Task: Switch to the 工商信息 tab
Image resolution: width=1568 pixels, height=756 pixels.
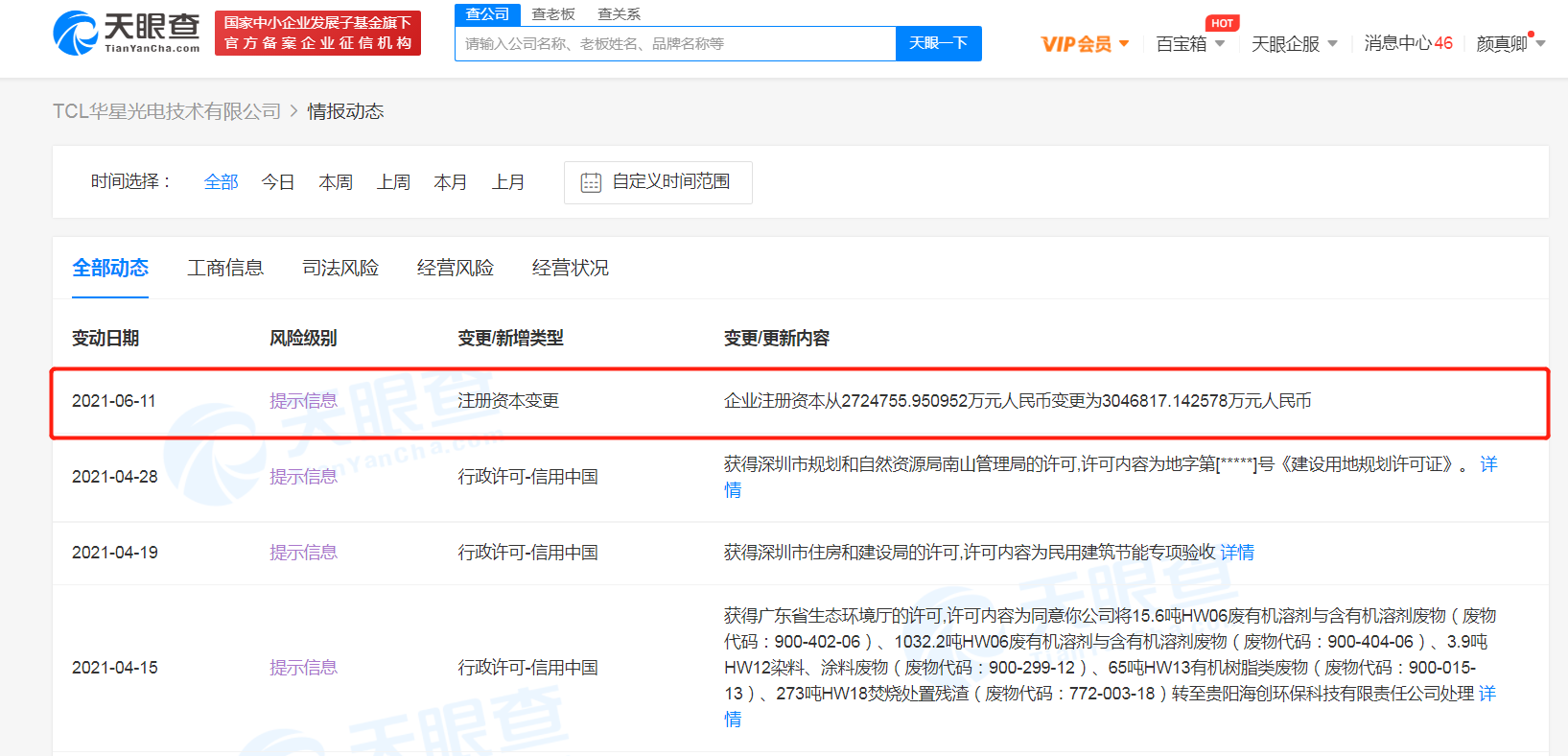Action: point(225,268)
